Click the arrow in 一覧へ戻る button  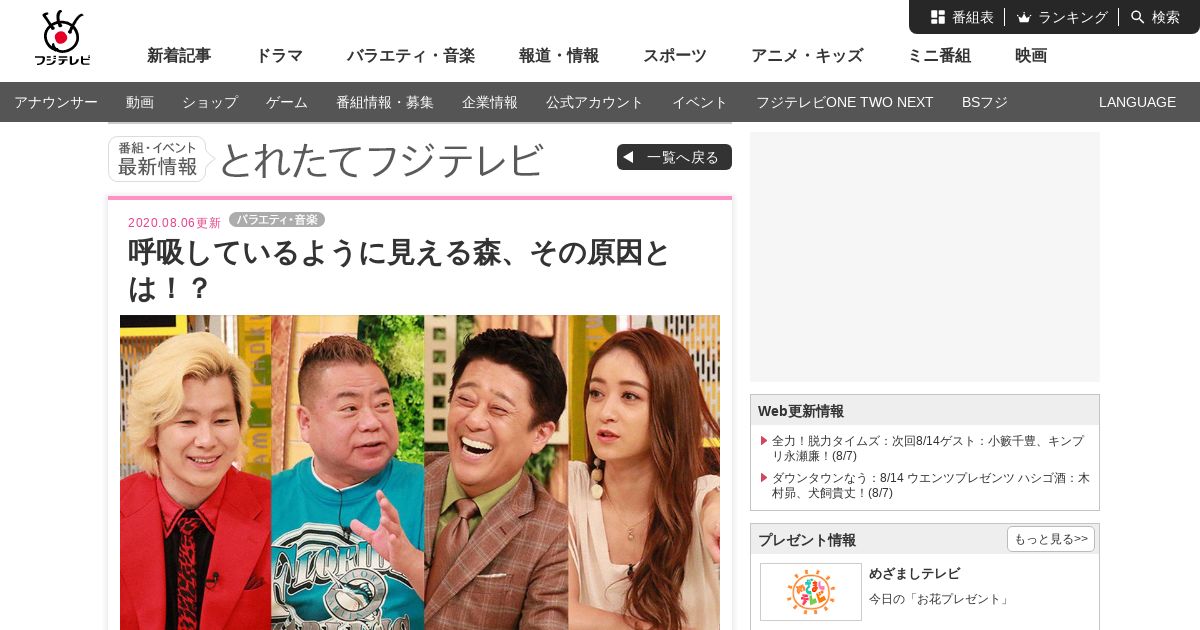coord(629,157)
